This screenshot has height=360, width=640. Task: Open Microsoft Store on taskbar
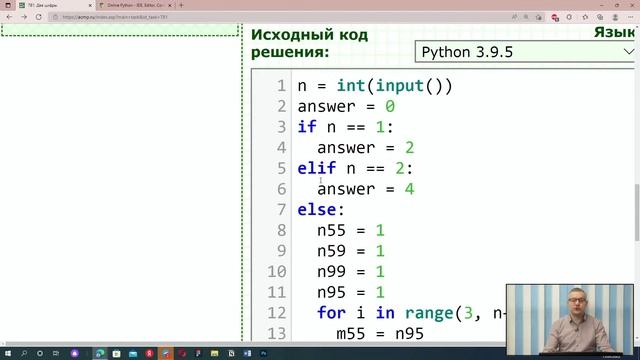coord(116,353)
